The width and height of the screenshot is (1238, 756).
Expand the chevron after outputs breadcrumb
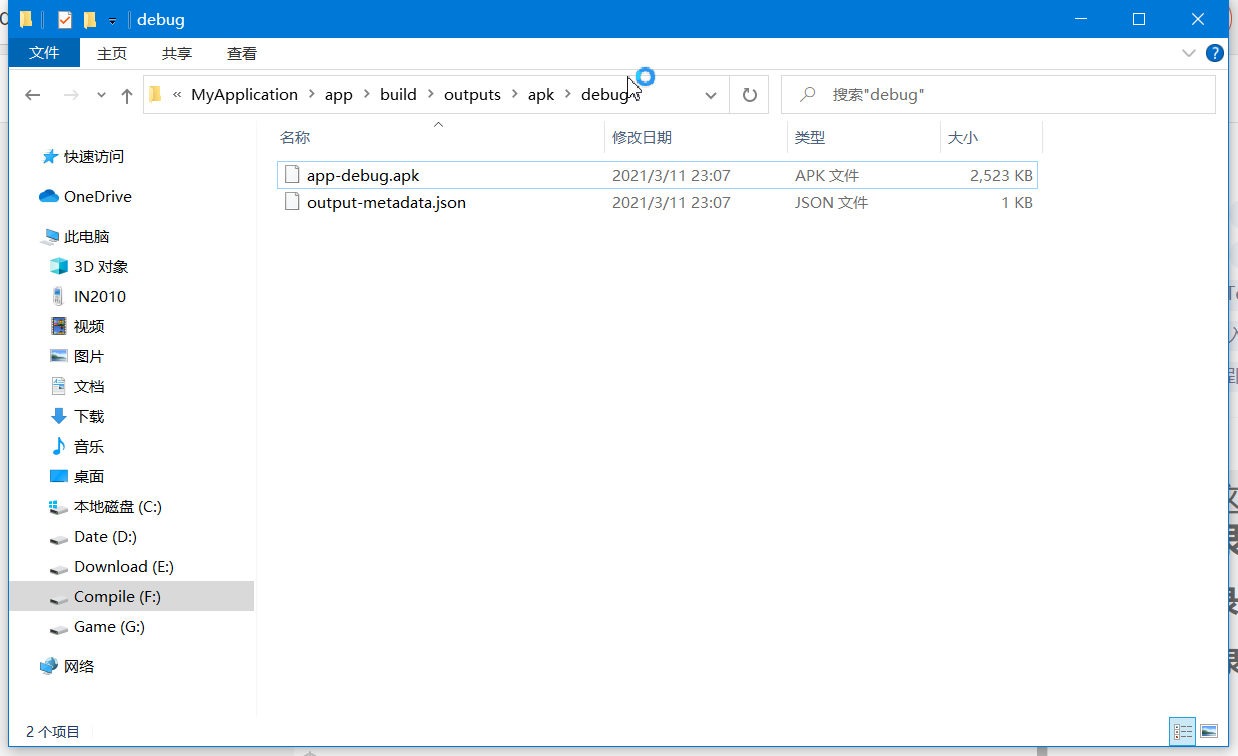[x=515, y=95]
